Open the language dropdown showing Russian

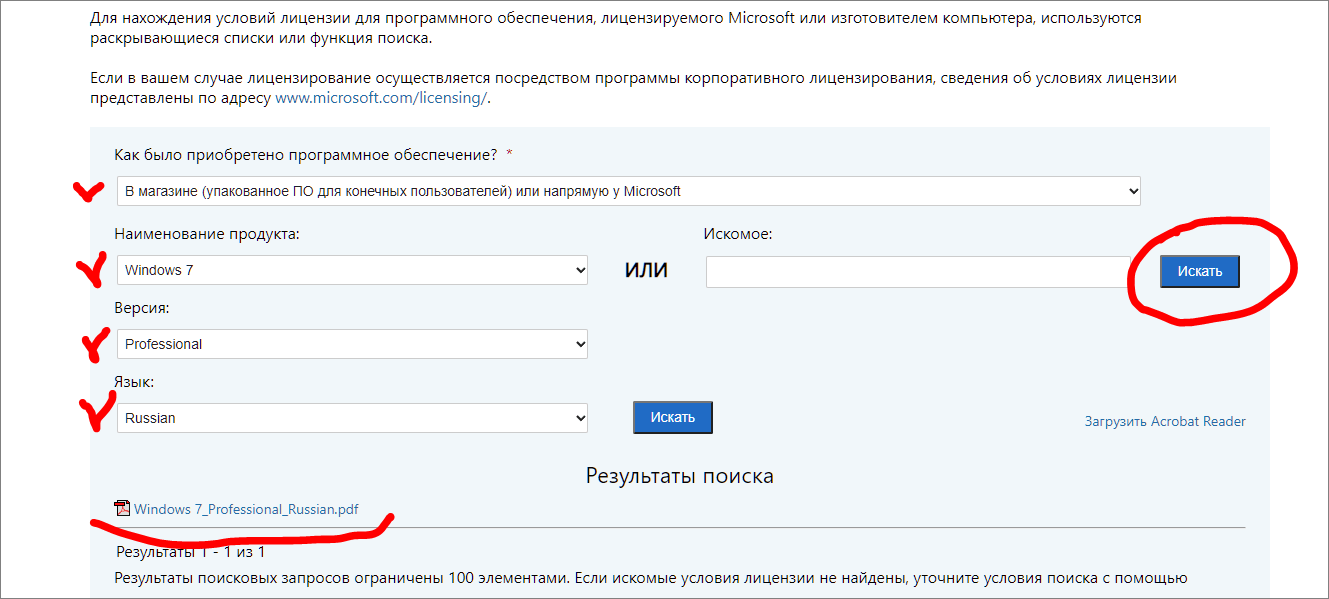pos(352,418)
